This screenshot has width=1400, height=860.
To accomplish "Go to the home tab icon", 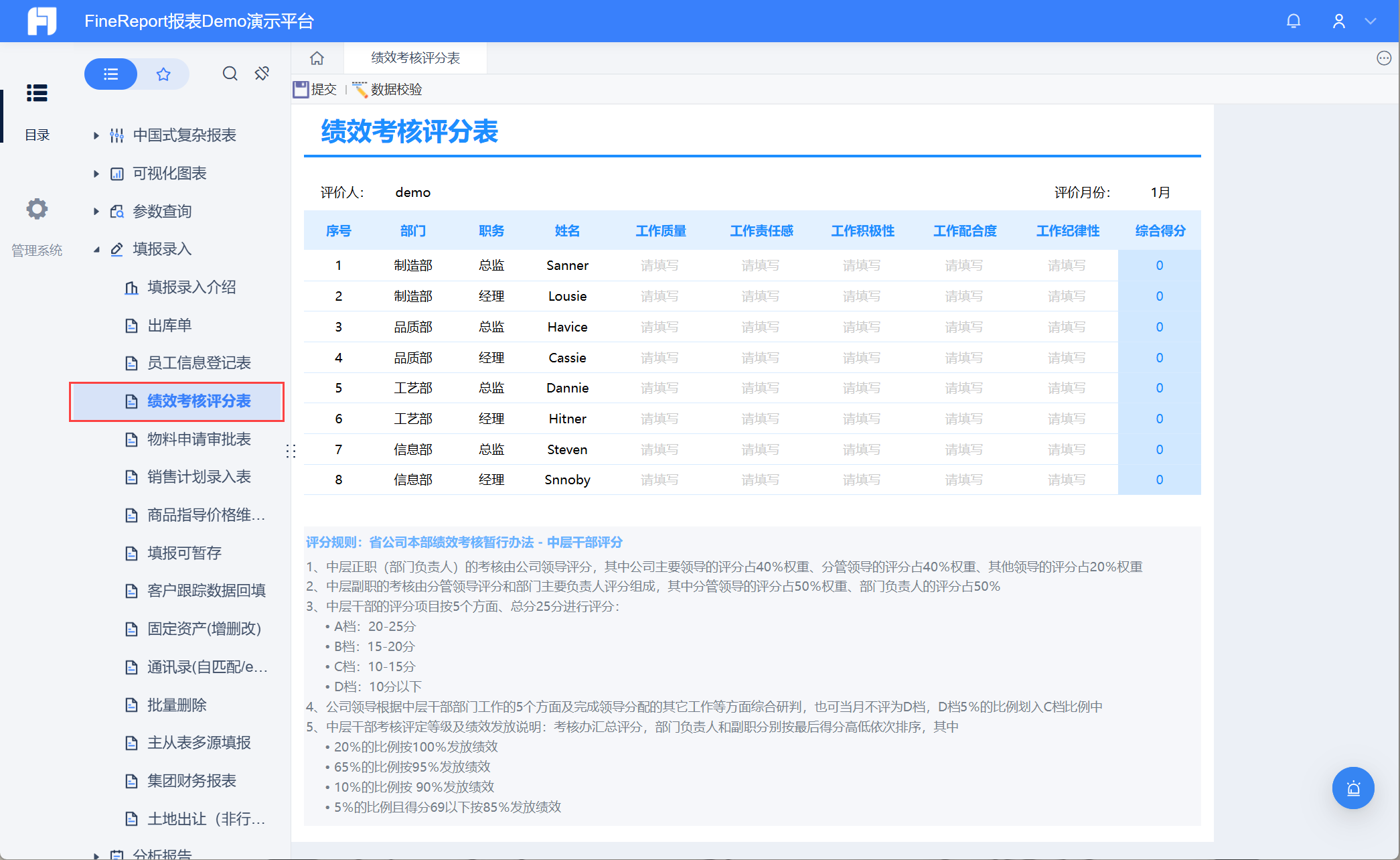I will pos(317,58).
